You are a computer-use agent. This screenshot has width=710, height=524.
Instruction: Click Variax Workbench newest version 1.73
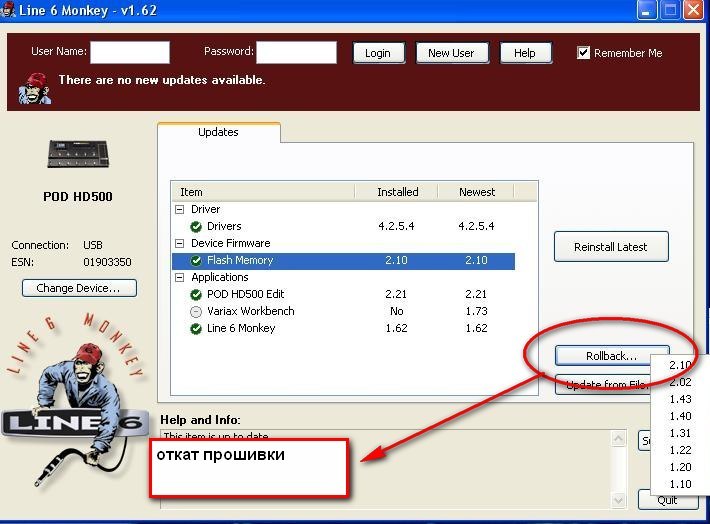[476, 312]
